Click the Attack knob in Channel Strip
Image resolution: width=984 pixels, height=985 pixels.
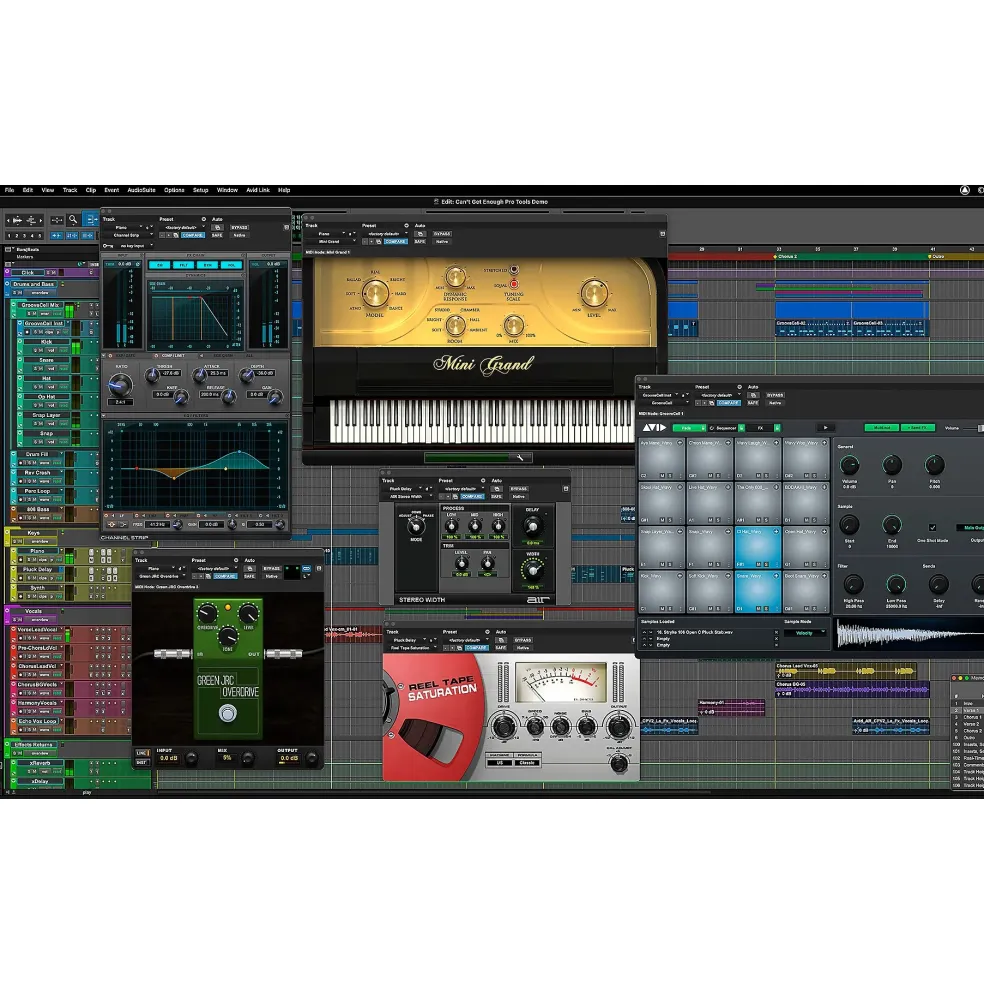click(x=200, y=376)
